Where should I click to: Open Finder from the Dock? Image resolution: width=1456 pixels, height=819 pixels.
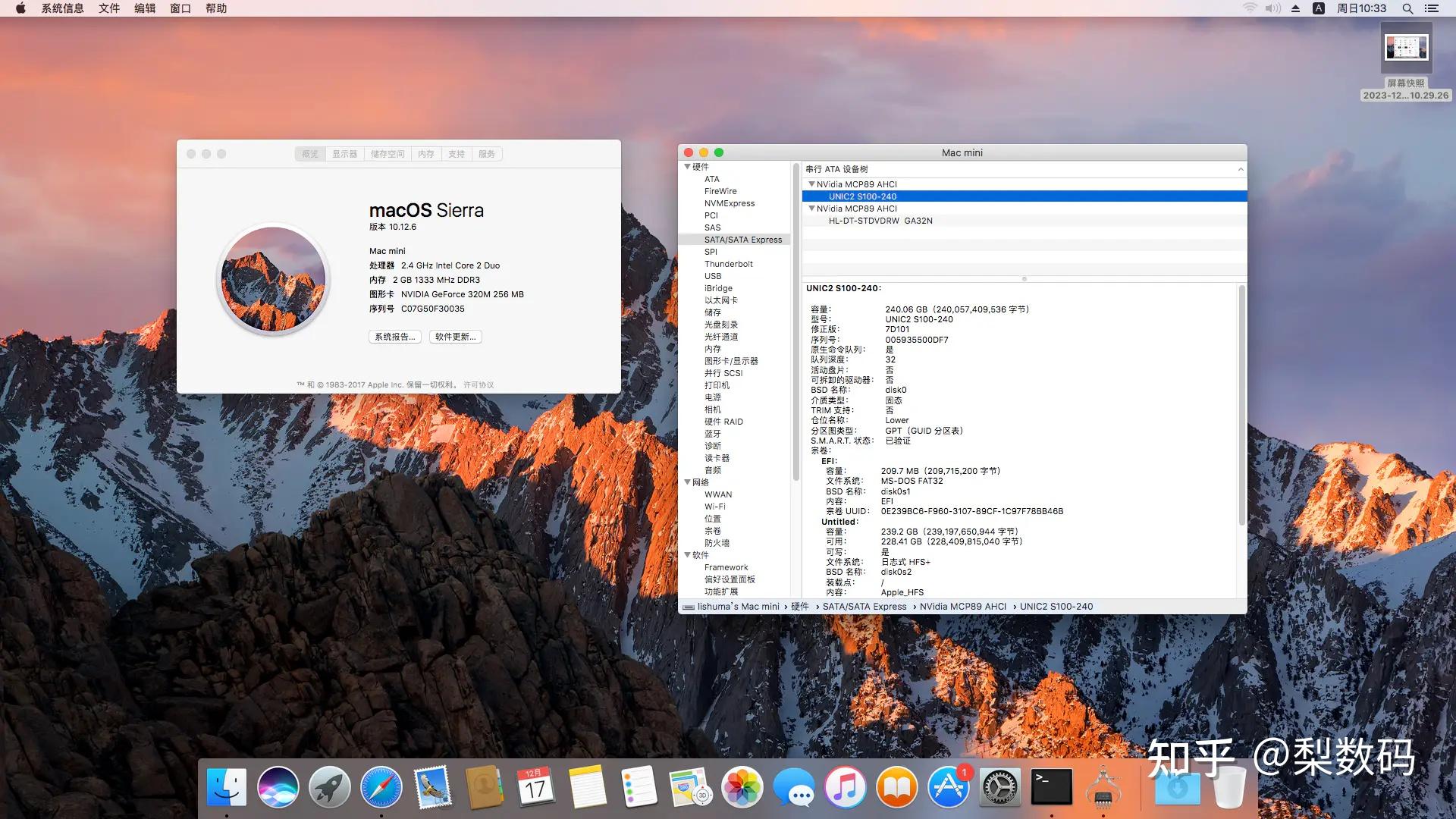tap(226, 787)
